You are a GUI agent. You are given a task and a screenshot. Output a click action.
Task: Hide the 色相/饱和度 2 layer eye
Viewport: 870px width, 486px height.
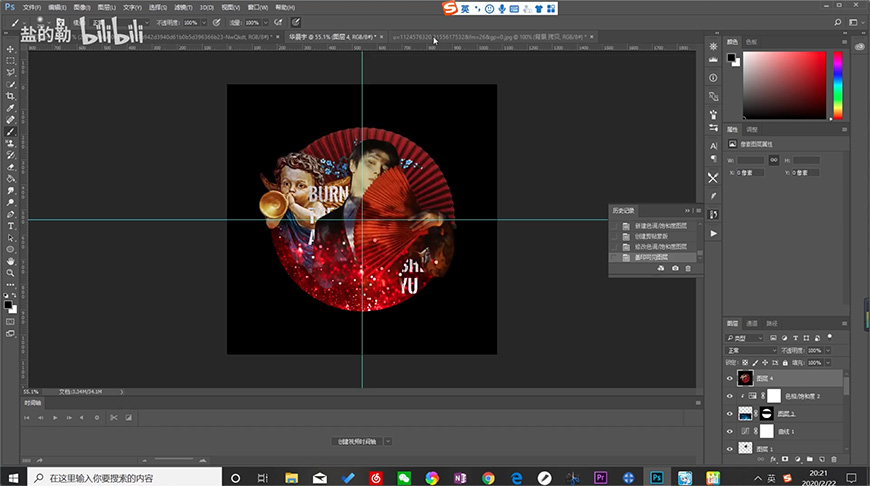coord(730,396)
